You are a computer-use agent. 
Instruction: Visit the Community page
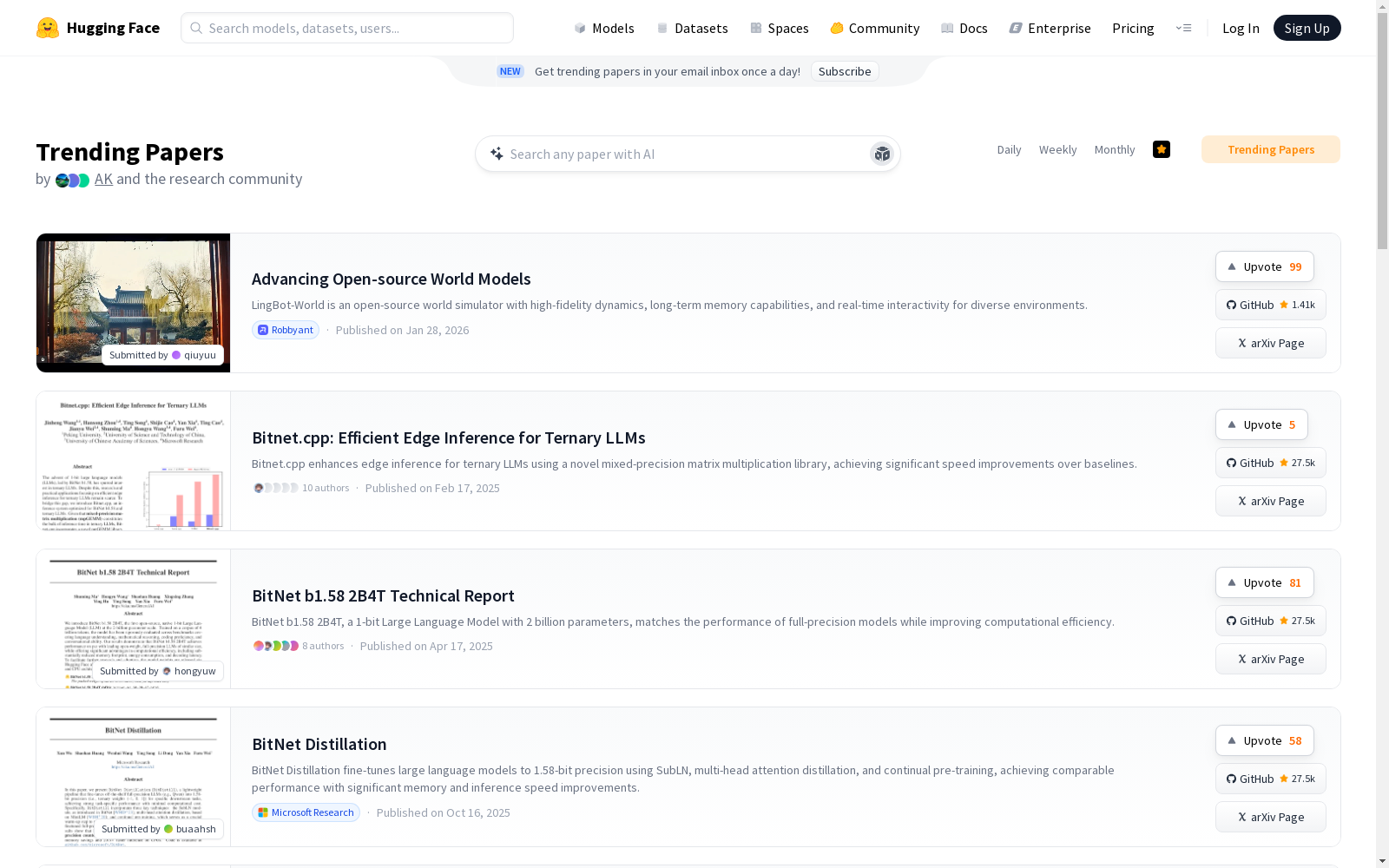[x=875, y=28]
